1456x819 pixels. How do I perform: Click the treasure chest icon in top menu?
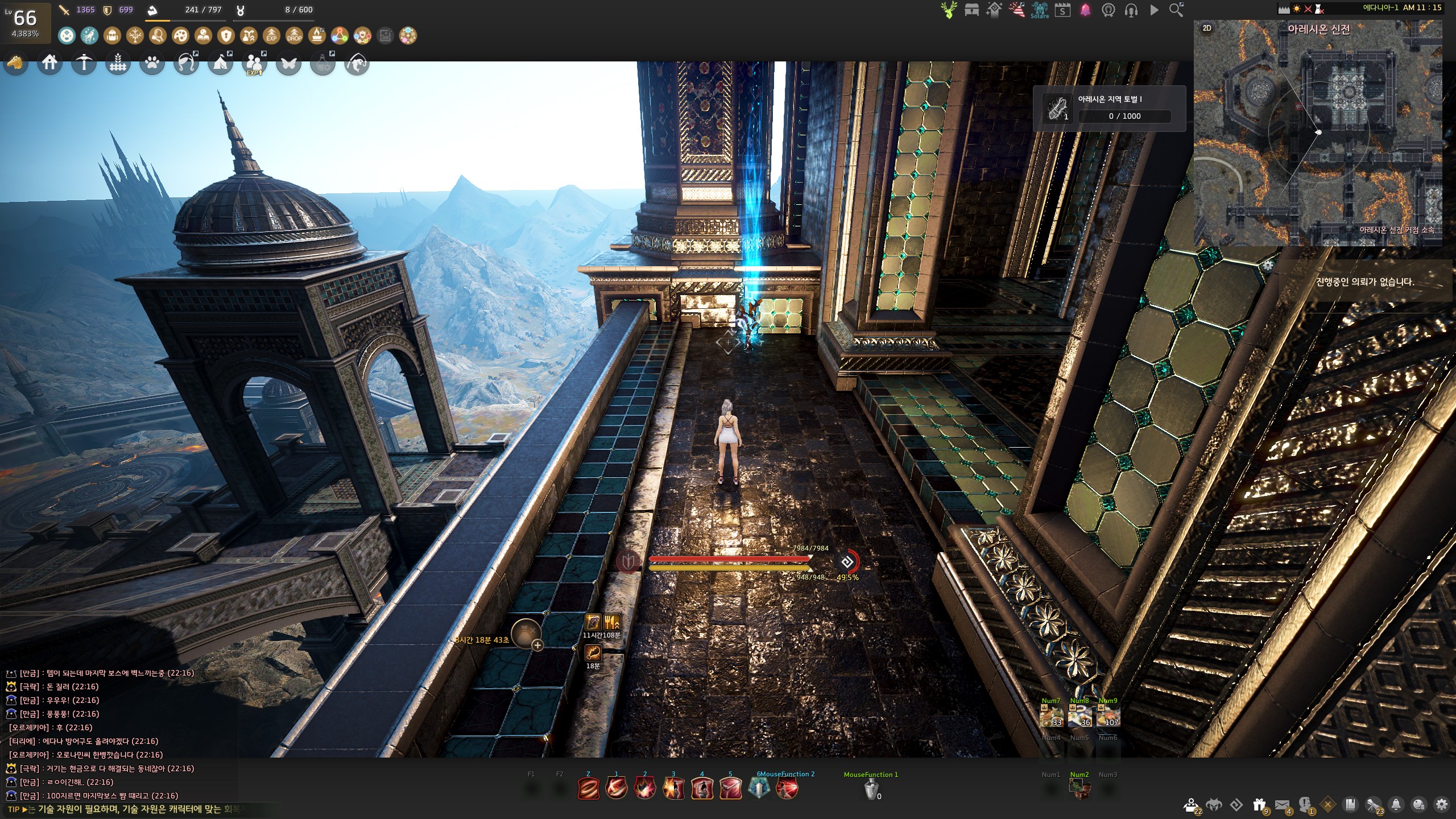(x=971, y=10)
